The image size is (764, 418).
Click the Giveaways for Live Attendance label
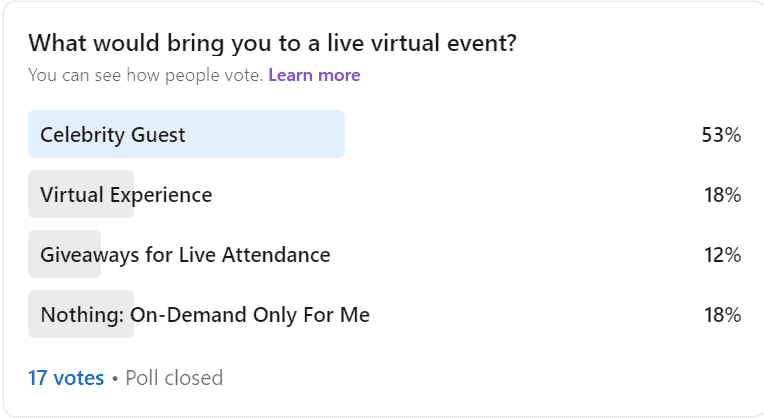[x=185, y=255]
